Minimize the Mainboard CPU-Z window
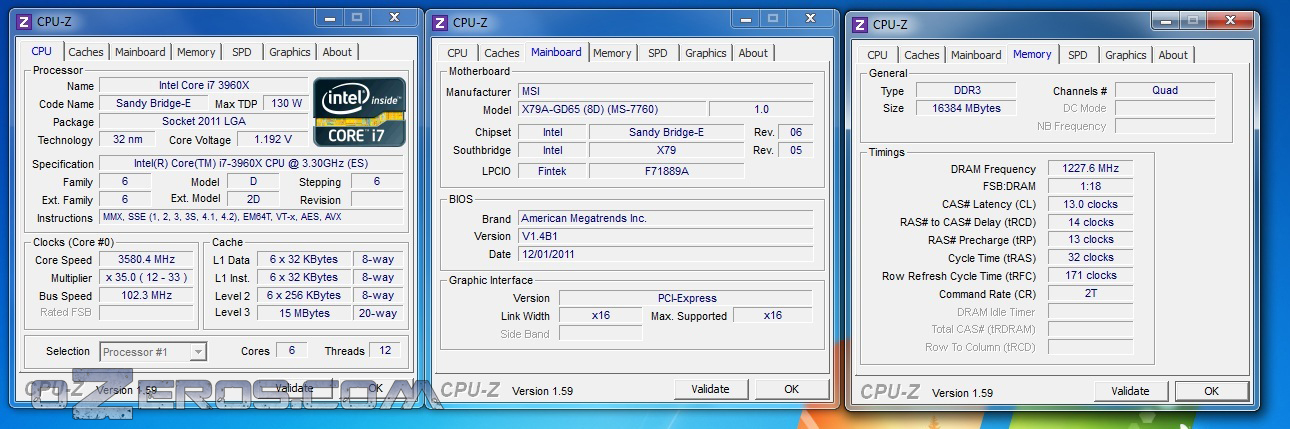The width and height of the screenshot is (1290, 429). pyautogui.click(x=745, y=18)
